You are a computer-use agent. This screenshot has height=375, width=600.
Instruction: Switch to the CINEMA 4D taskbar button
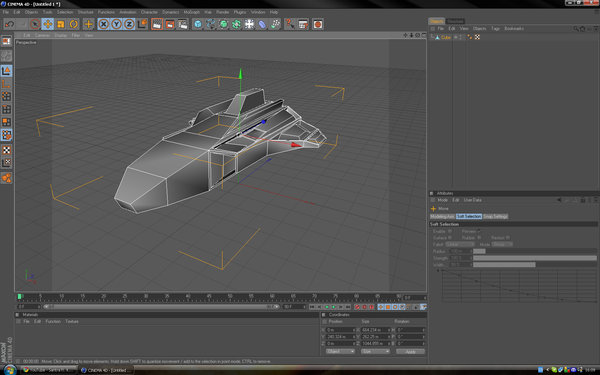[106, 370]
